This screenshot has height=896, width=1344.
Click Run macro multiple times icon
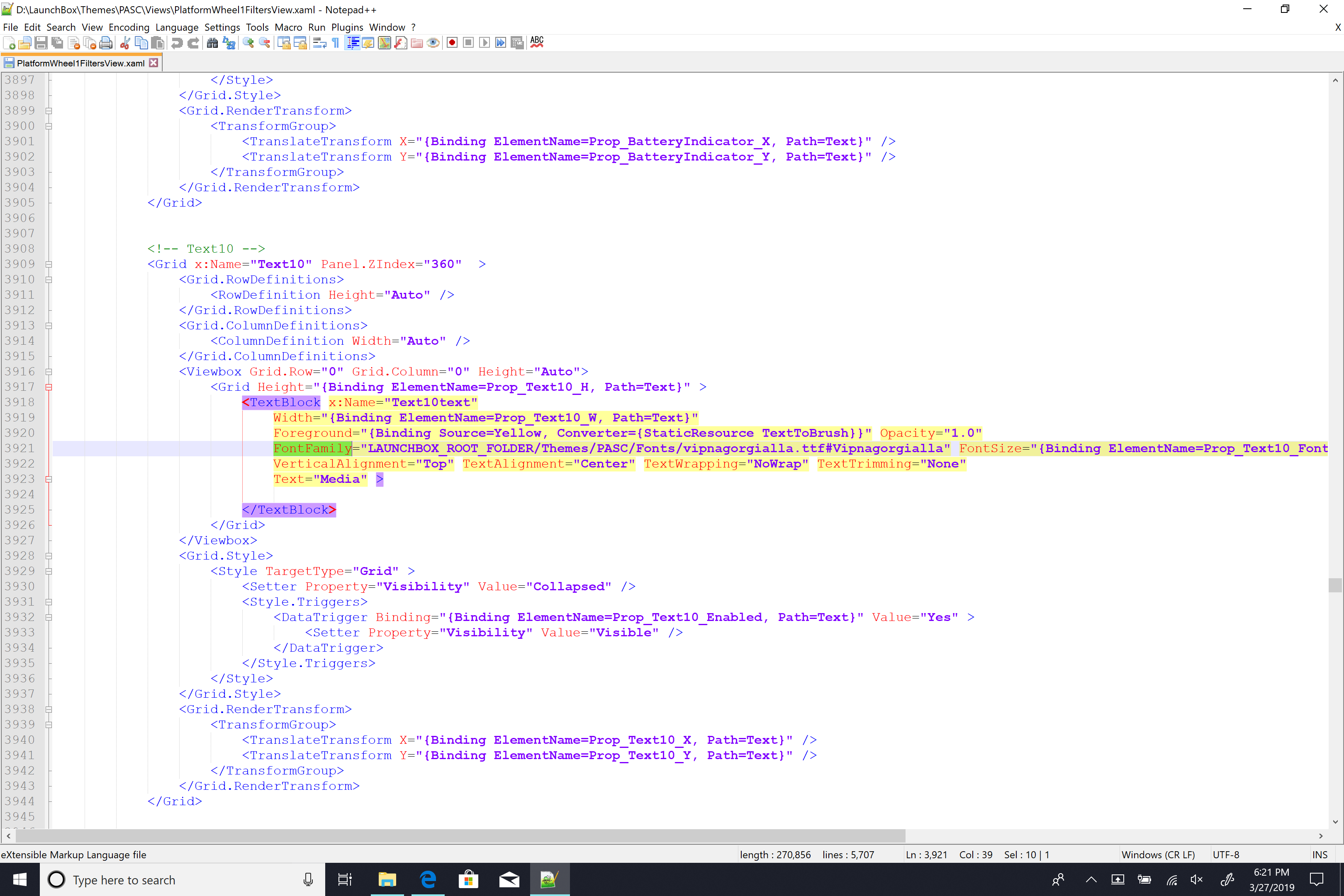501,43
